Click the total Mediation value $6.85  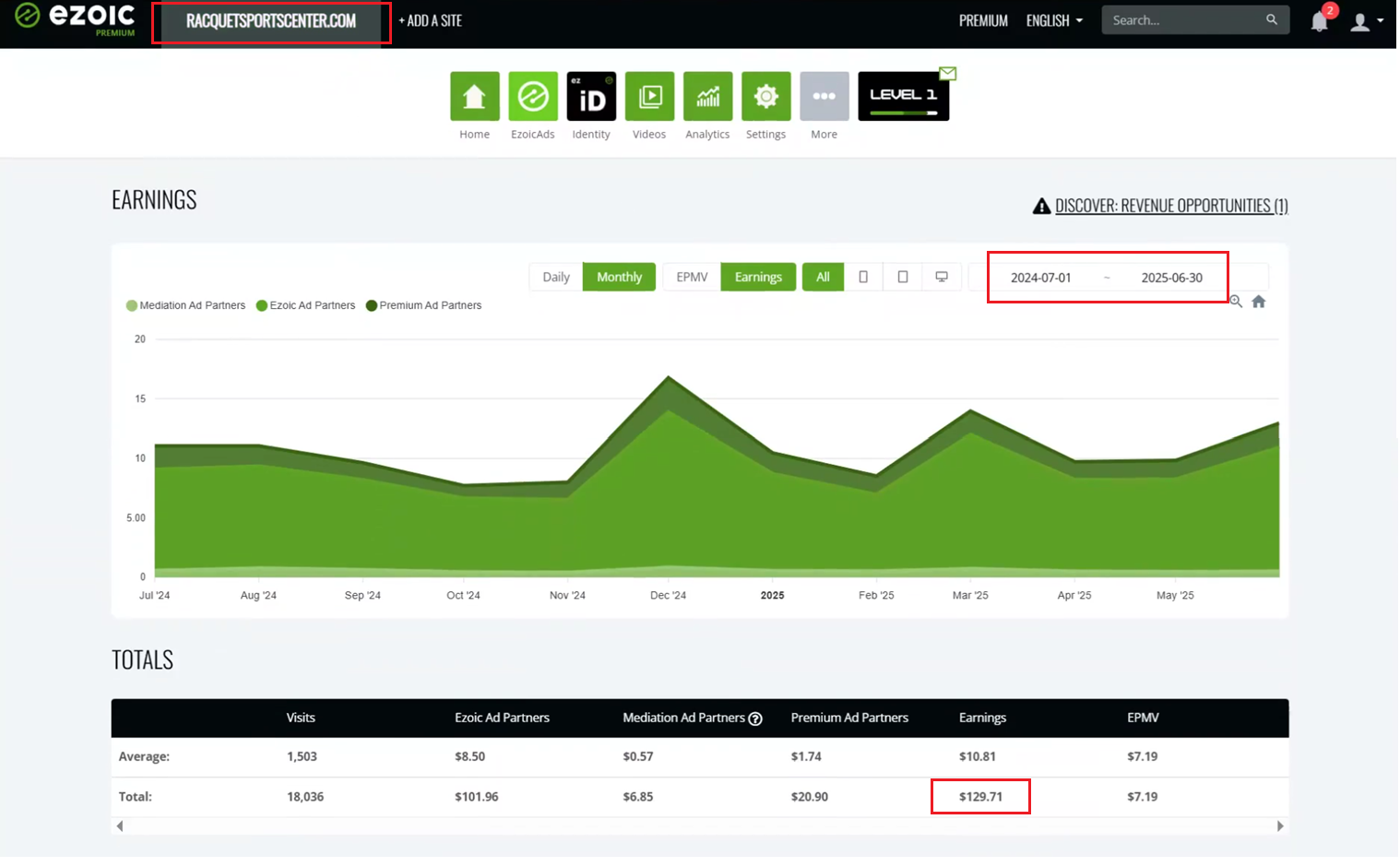coord(637,797)
